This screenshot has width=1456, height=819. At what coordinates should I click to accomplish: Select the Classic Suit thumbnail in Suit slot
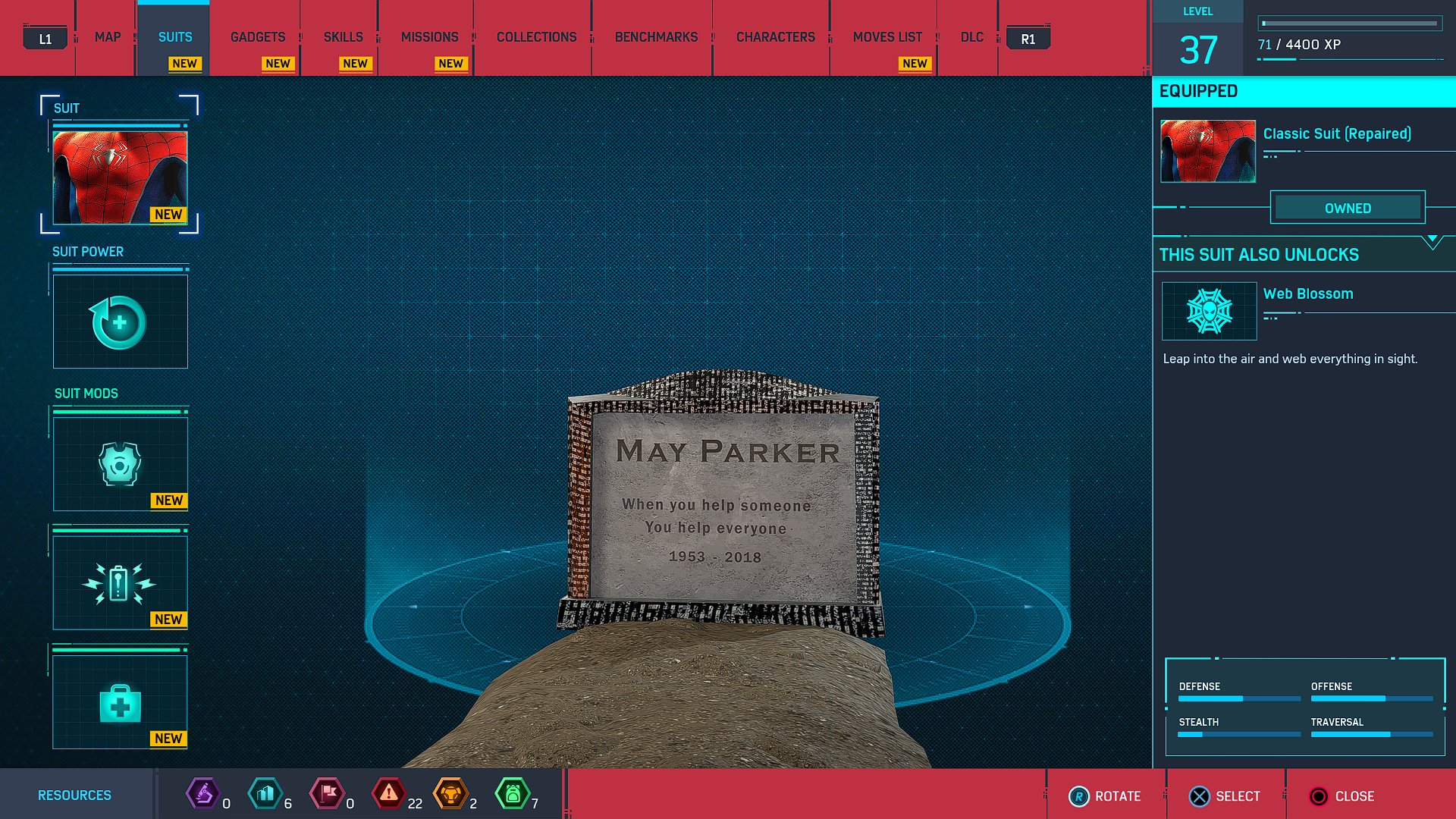(x=120, y=177)
